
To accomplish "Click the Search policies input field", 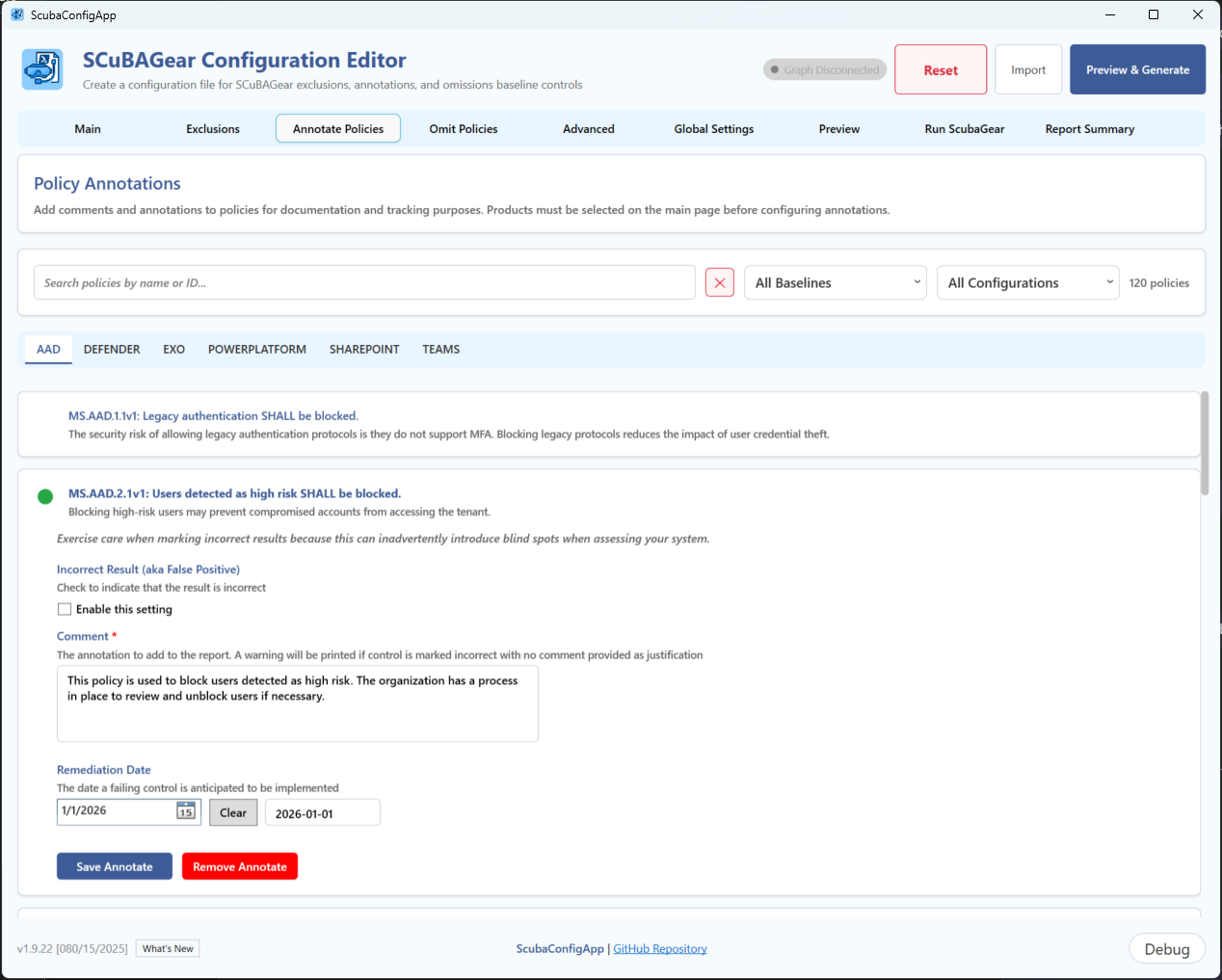I will coord(364,282).
